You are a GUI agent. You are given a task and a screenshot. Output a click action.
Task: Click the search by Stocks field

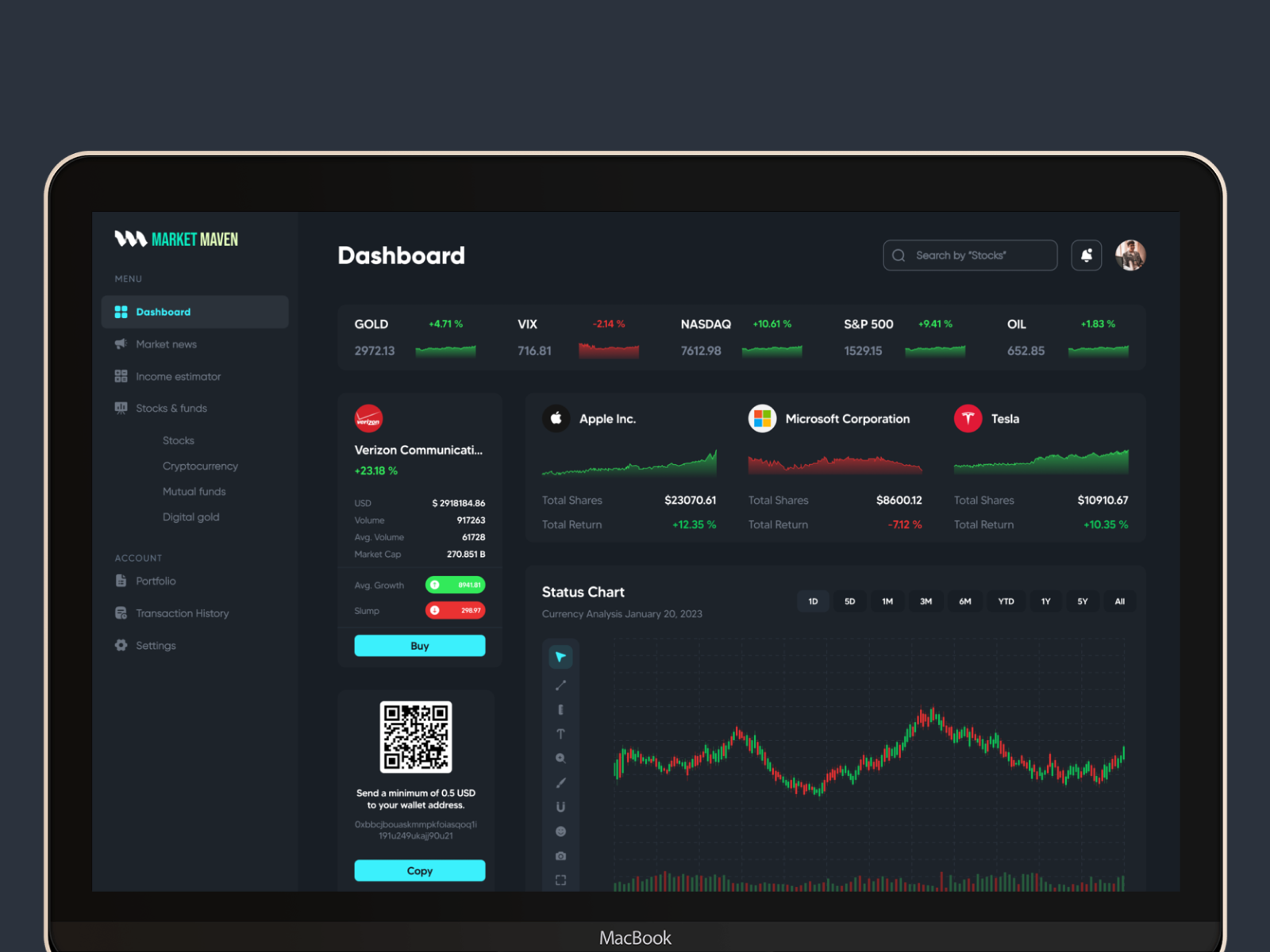coord(969,255)
